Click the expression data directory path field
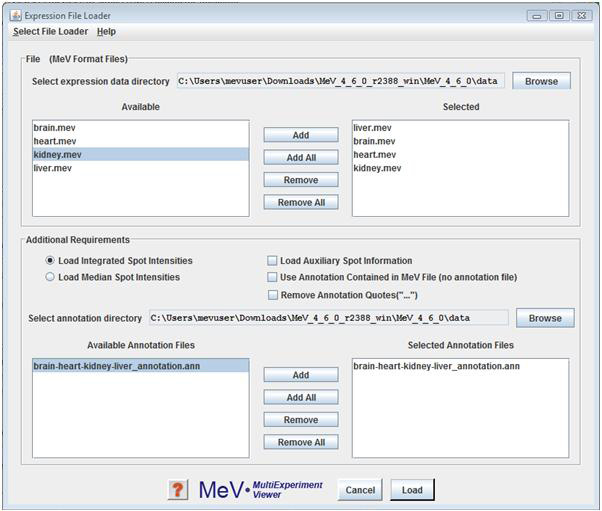Image resolution: width=602 pixels, height=511 pixels. tap(340, 81)
